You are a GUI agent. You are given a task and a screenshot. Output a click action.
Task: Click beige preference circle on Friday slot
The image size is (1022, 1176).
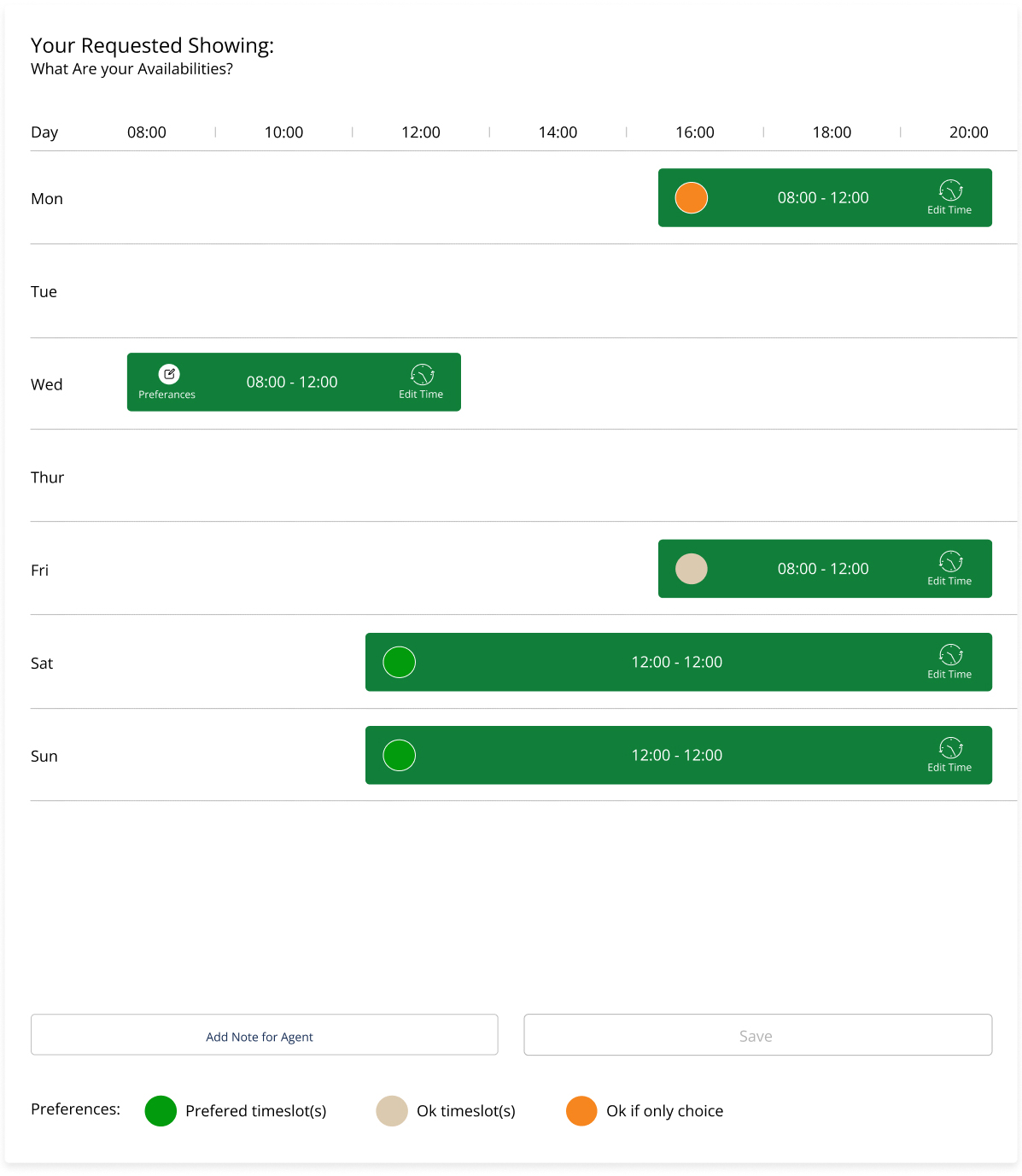tap(691, 569)
